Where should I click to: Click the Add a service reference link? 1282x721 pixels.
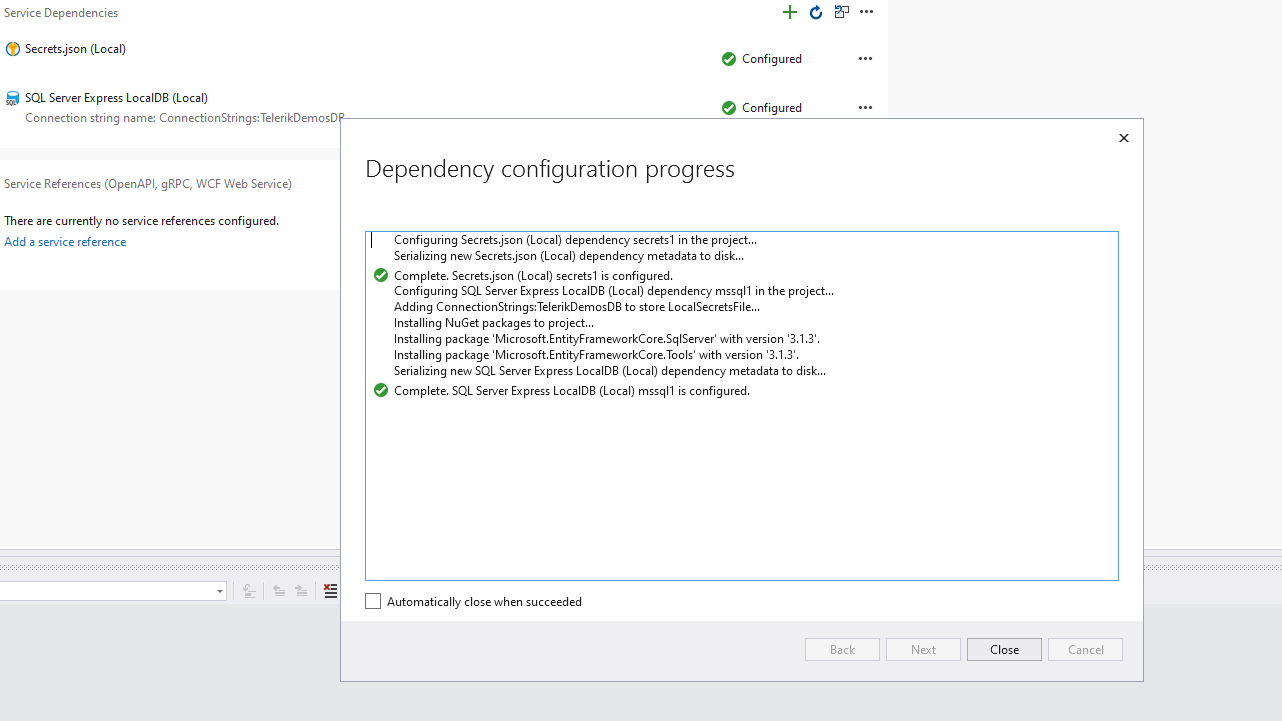point(65,242)
